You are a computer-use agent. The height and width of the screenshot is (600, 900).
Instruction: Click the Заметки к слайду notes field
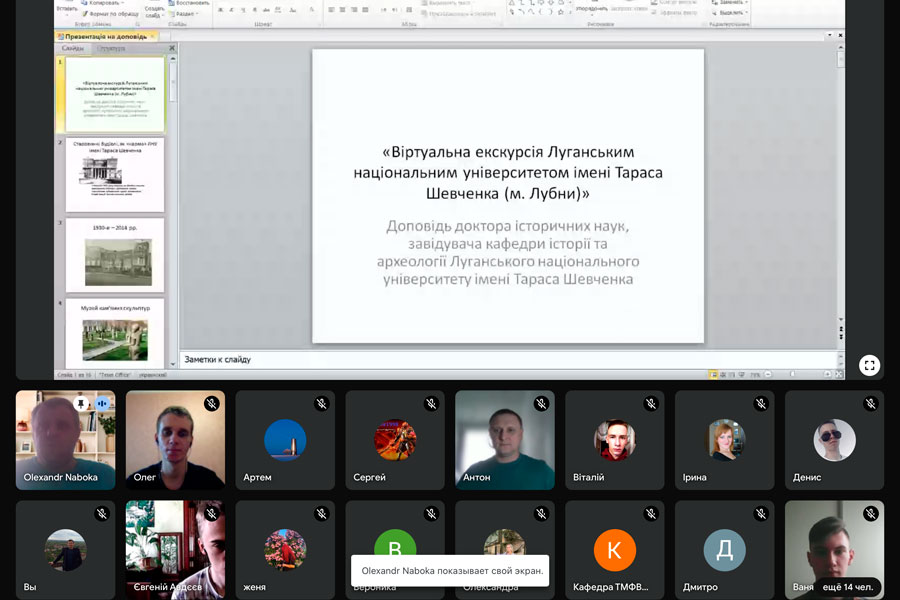point(500,359)
